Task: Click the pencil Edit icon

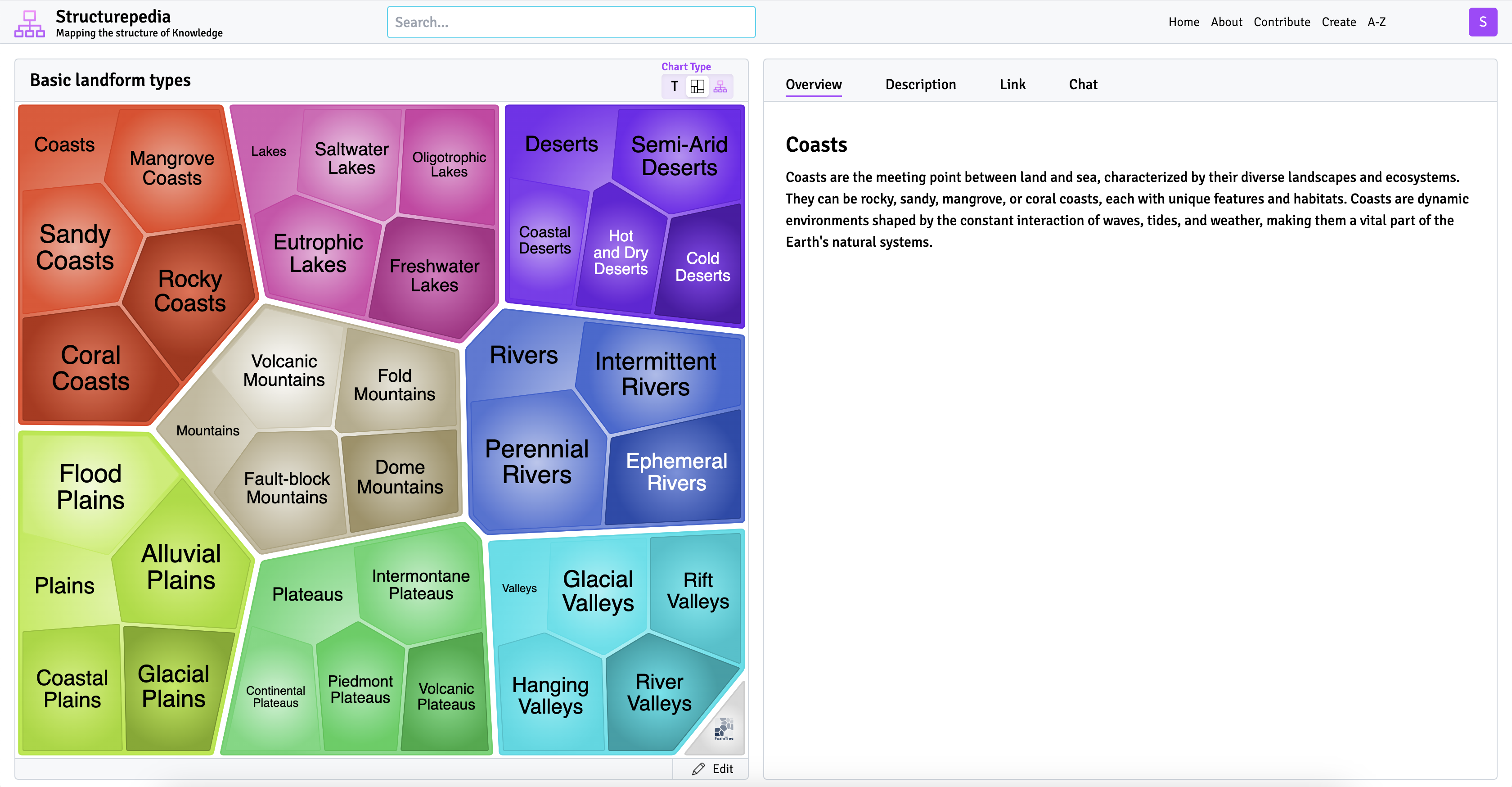Action: click(698, 769)
